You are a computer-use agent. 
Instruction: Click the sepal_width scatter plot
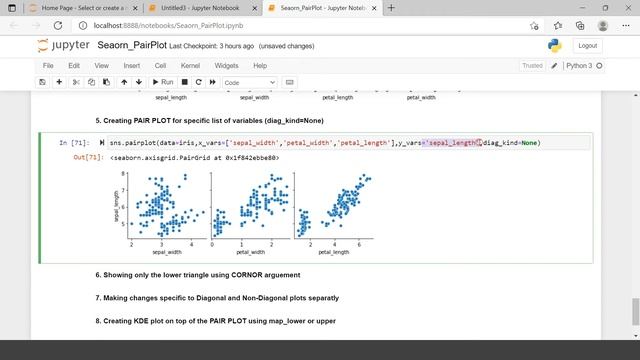(x=167, y=205)
